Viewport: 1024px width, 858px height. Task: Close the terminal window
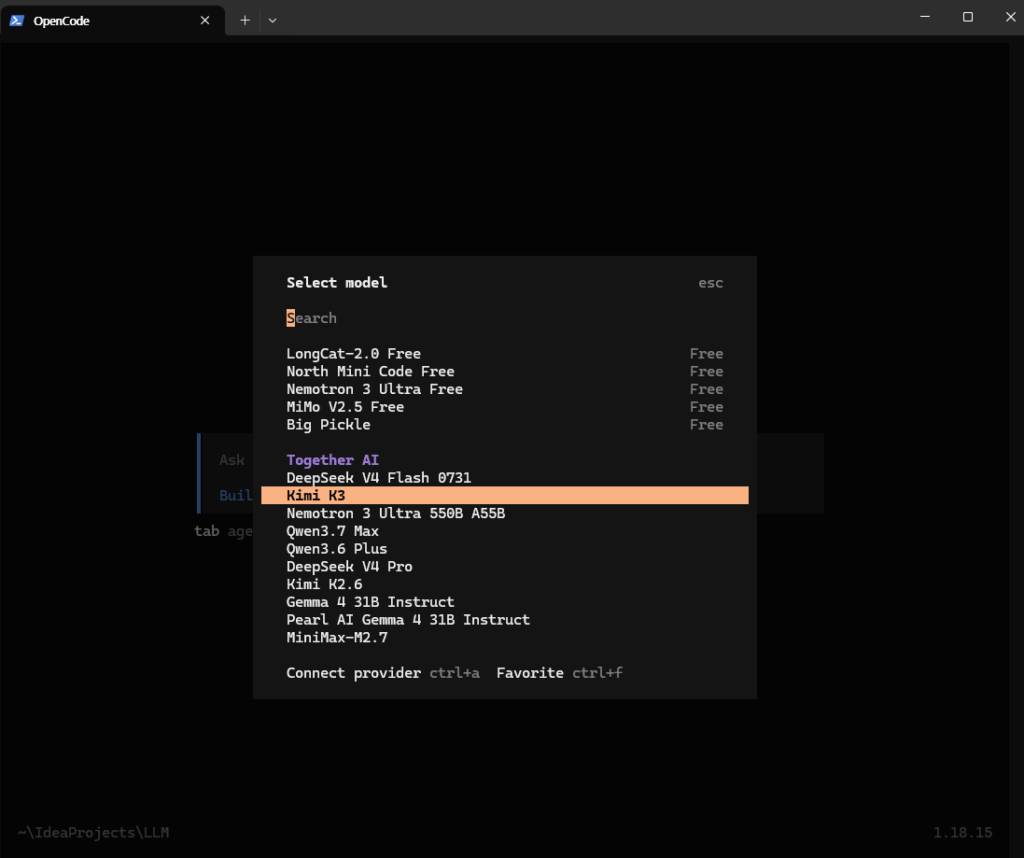[x=1010, y=17]
